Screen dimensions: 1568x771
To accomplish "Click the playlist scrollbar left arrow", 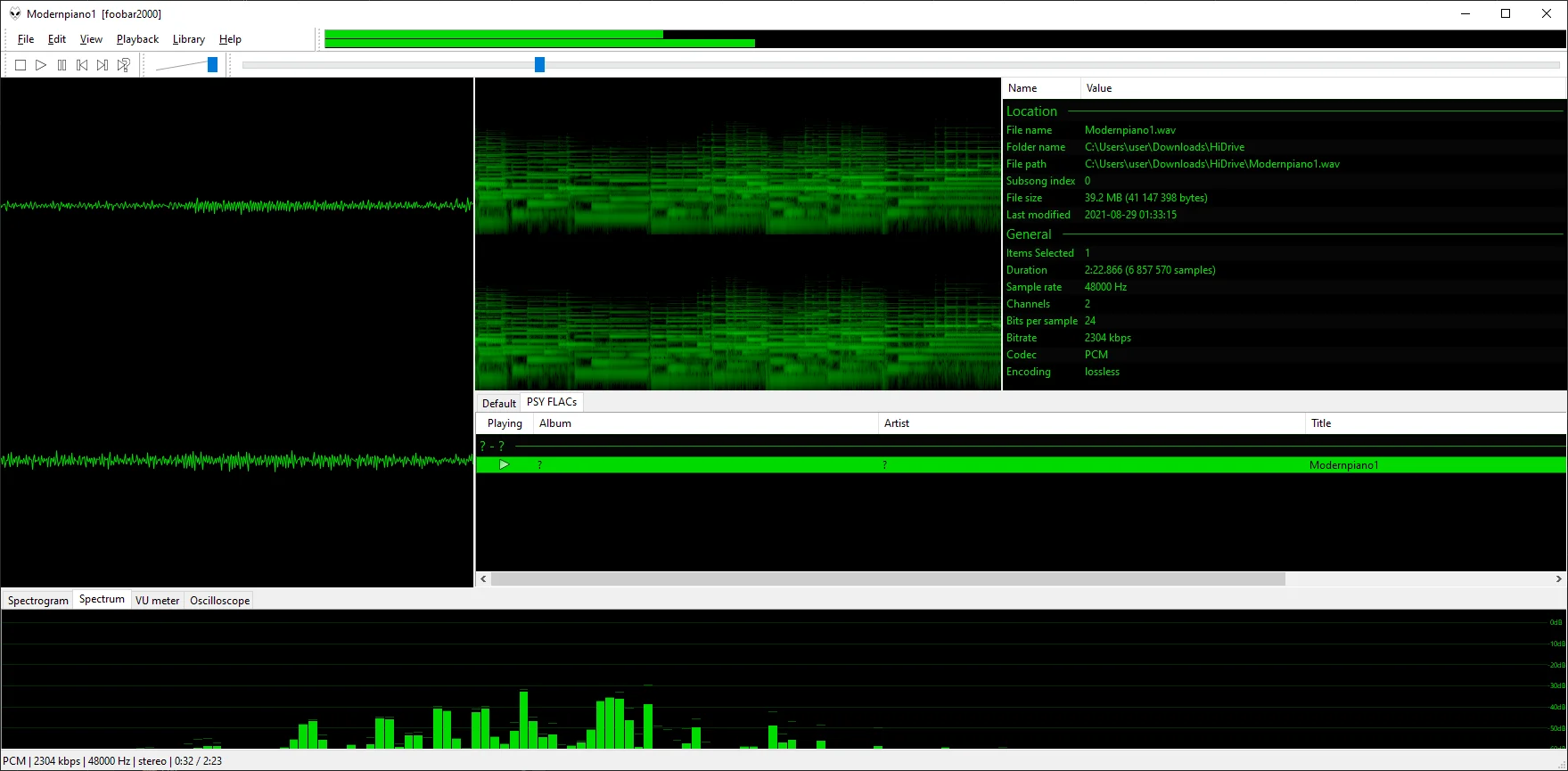I will tap(484, 579).
